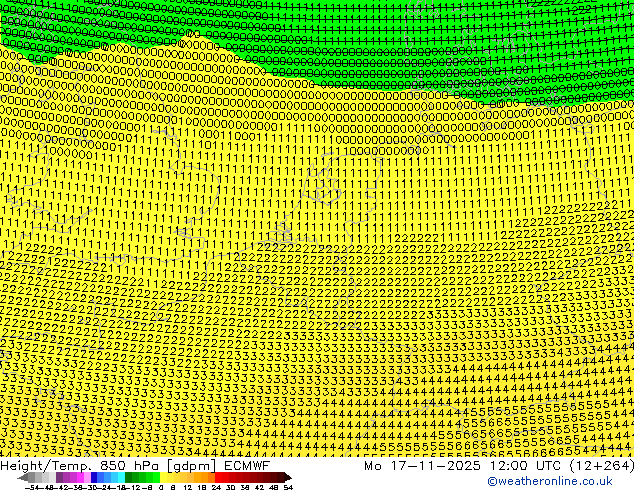Click the '54' legend scale value
This screenshot has height=490, width=634.
coord(288,487)
